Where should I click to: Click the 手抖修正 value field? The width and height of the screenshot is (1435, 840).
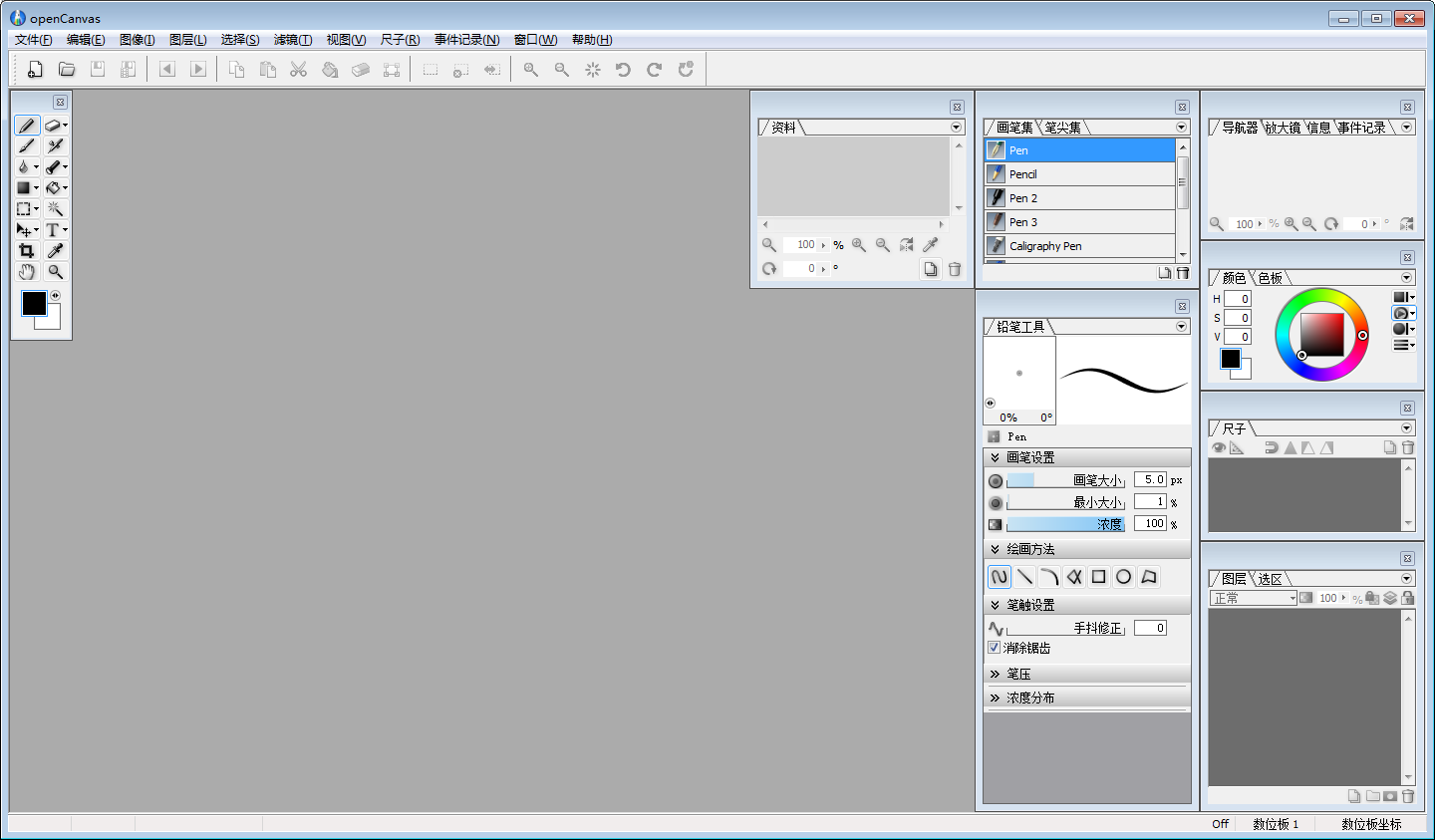[x=1150, y=628]
